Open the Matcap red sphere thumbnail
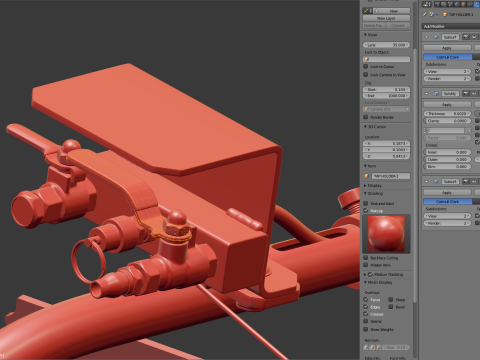 point(386,234)
